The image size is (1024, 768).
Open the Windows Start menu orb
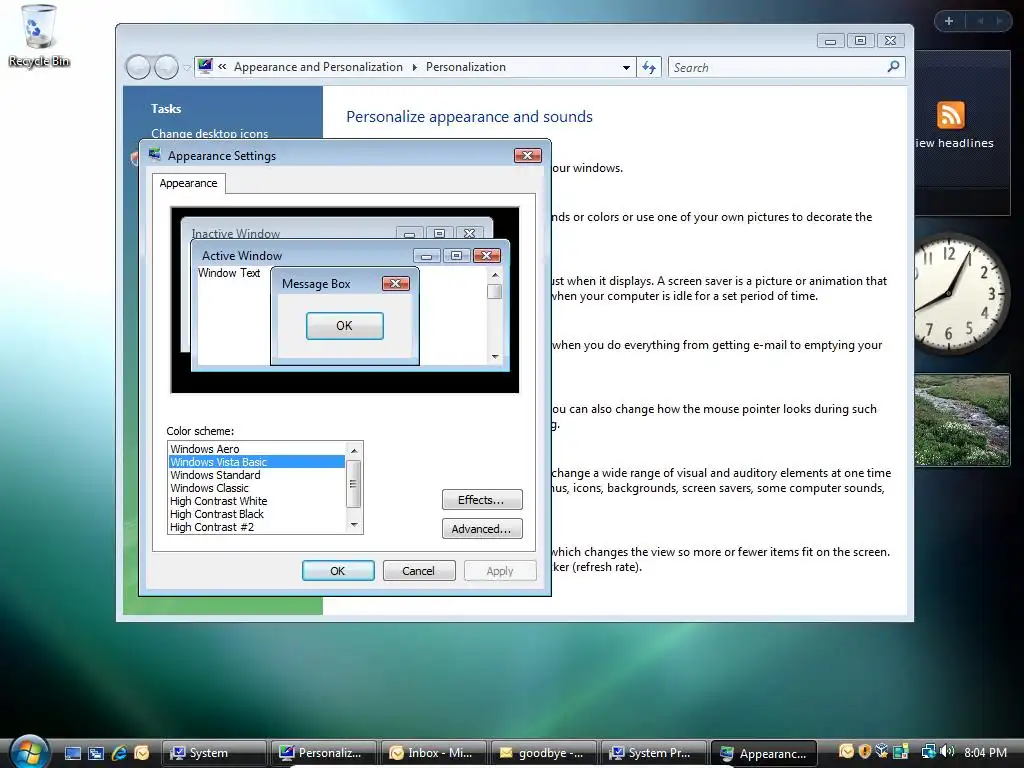pos(29,752)
